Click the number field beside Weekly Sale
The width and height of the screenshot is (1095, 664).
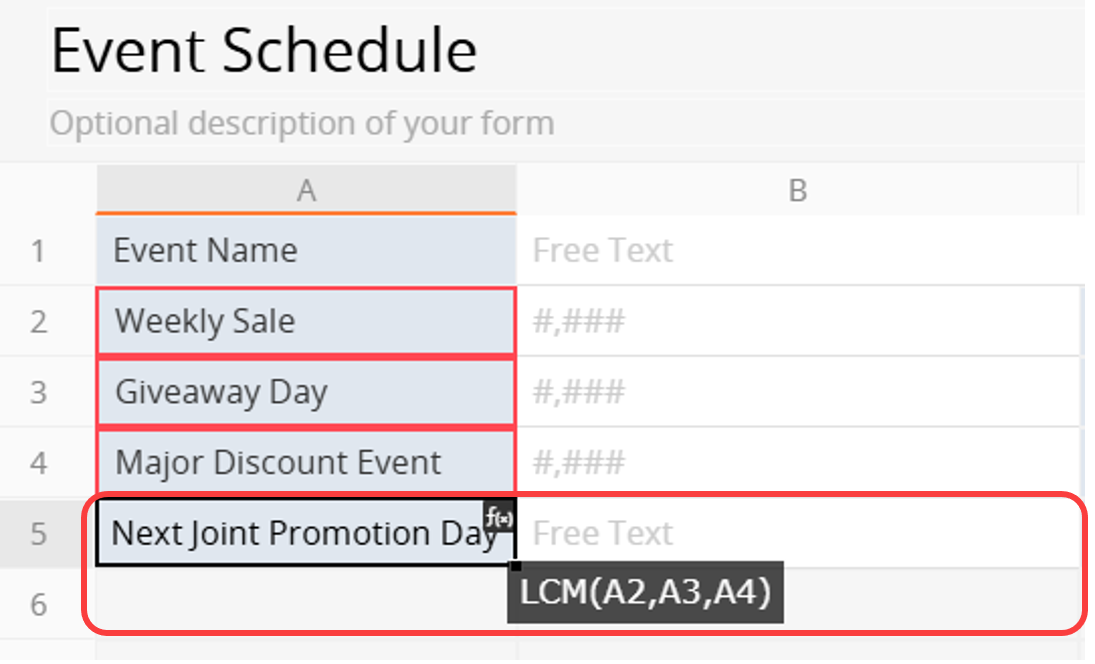[x=797, y=321]
